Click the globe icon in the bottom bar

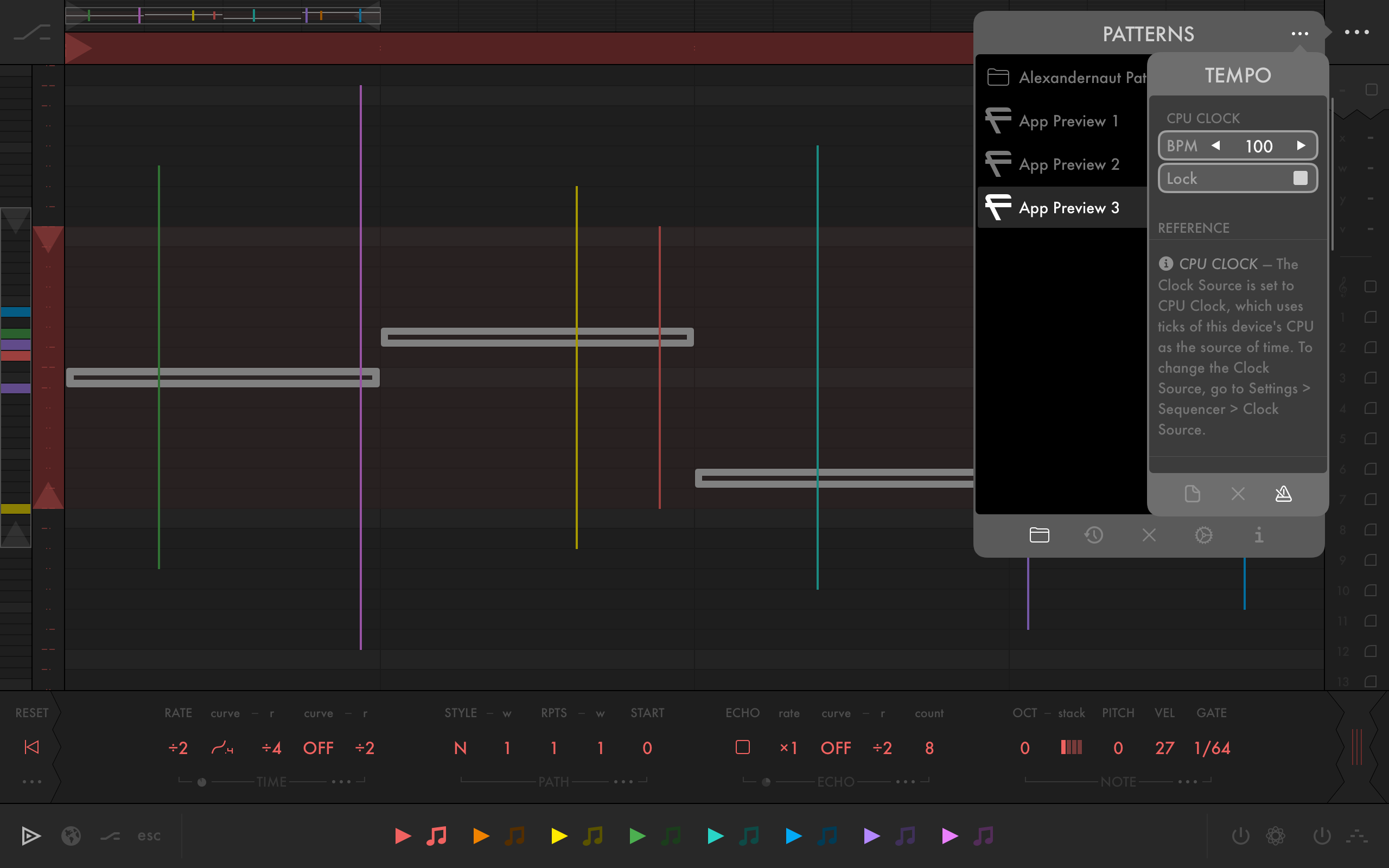(x=71, y=836)
